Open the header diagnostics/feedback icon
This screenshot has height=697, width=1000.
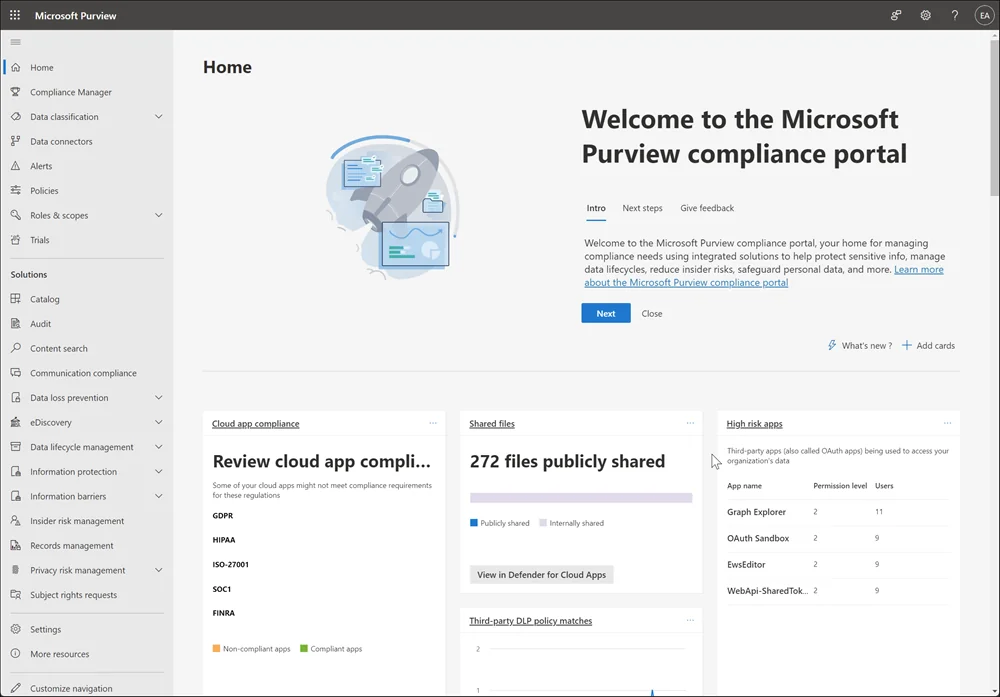(x=896, y=15)
